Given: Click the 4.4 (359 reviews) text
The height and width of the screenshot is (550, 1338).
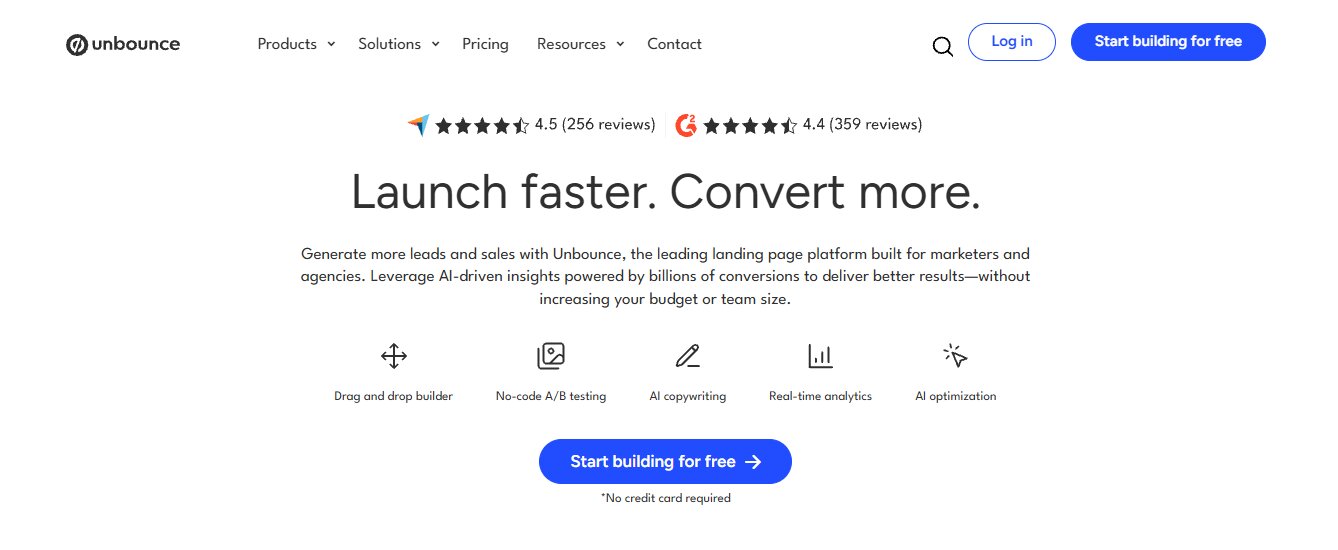Looking at the screenshot, I should tap(862, 125).
